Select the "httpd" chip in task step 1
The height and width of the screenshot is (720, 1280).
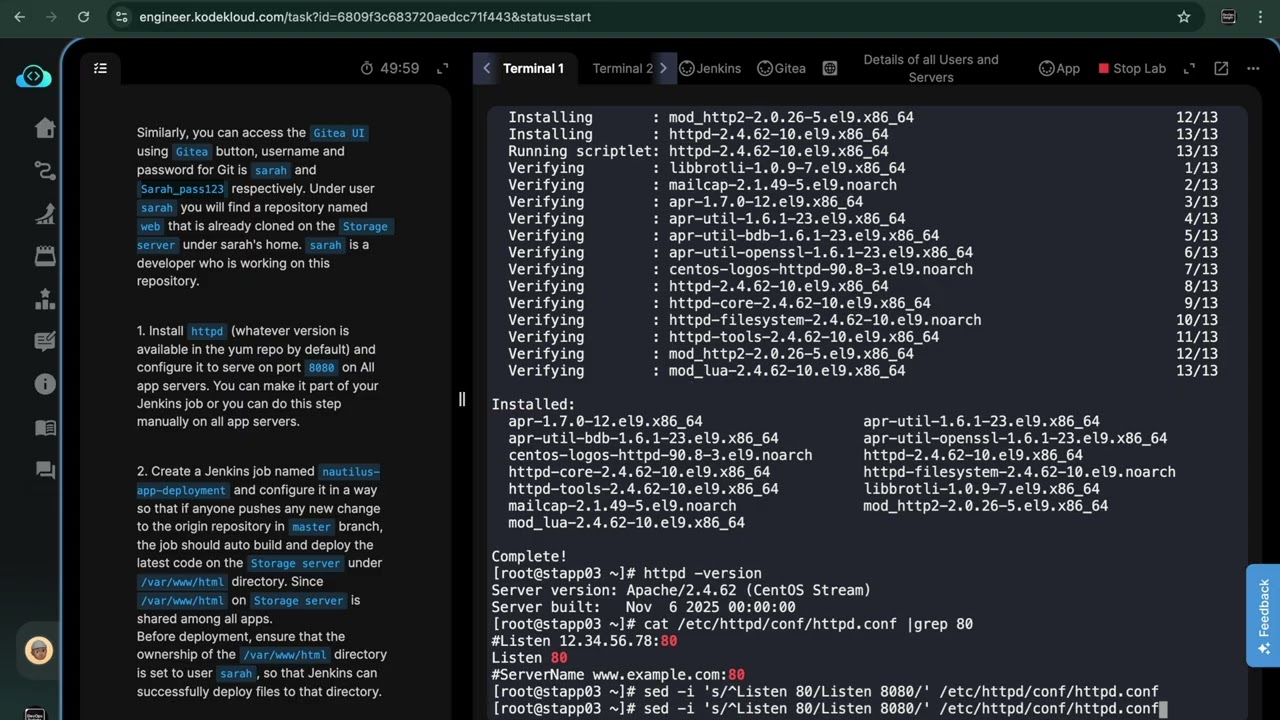click(x=207, y=331)
